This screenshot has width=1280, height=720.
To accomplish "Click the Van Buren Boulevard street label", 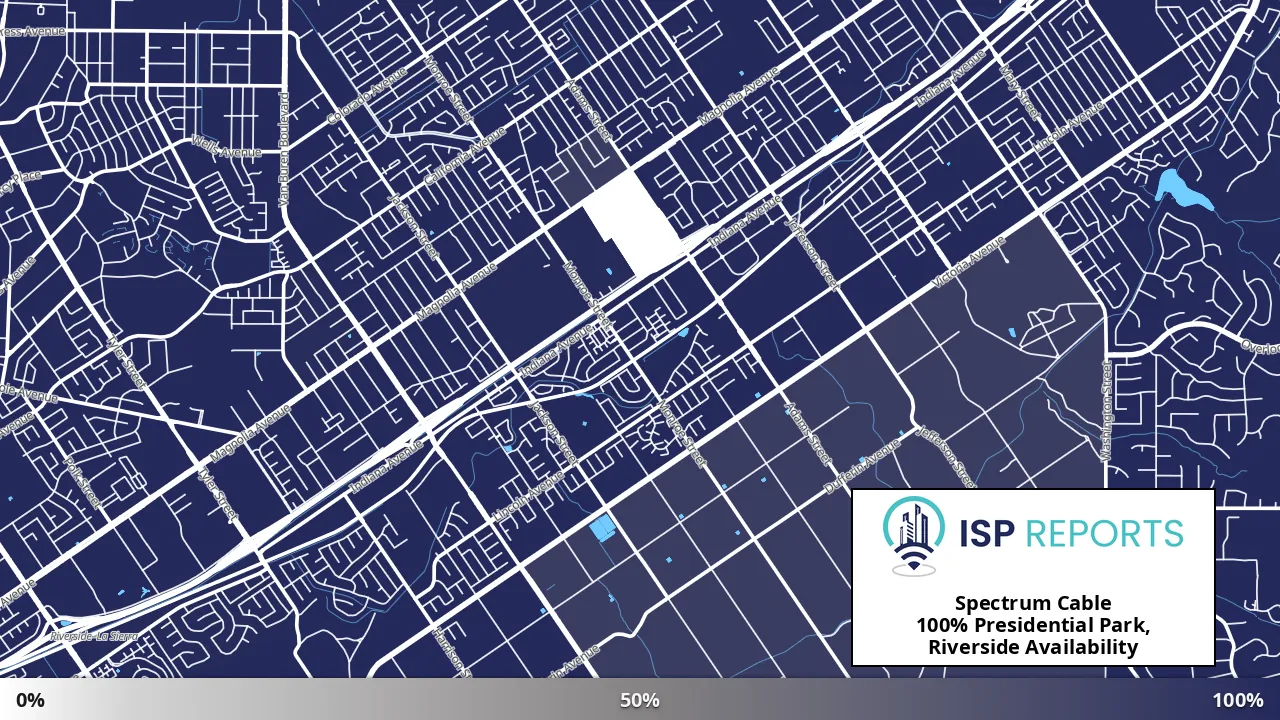I will (284, 150).
